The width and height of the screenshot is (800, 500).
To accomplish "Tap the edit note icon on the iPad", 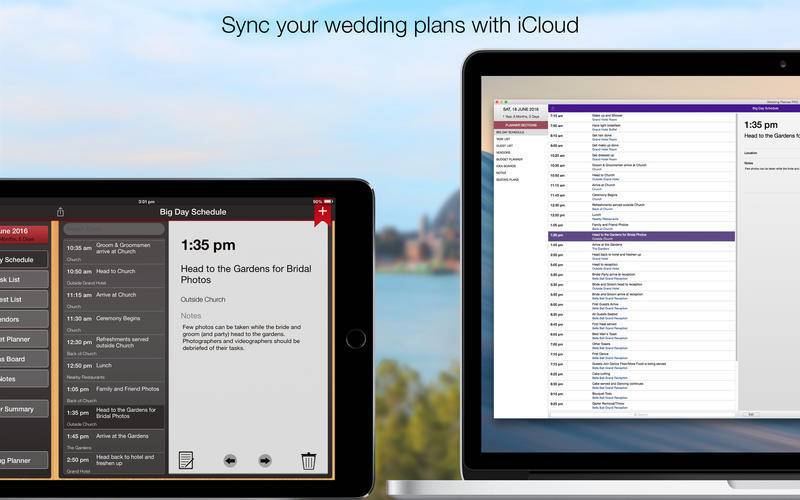I will (x=186, y=460).
